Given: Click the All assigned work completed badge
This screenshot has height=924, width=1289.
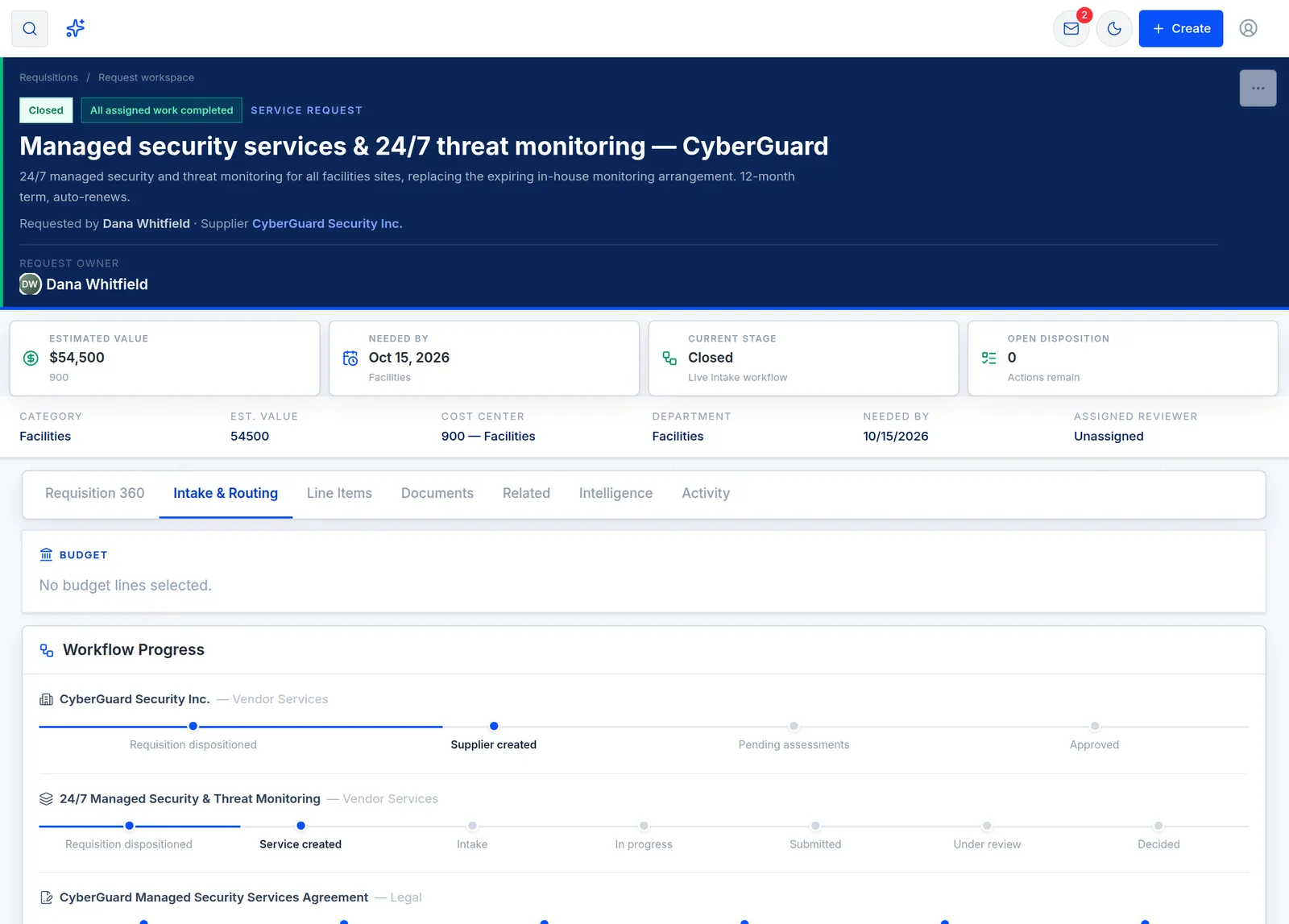Looking at the screenshot, I should click(x=161, y=110).
